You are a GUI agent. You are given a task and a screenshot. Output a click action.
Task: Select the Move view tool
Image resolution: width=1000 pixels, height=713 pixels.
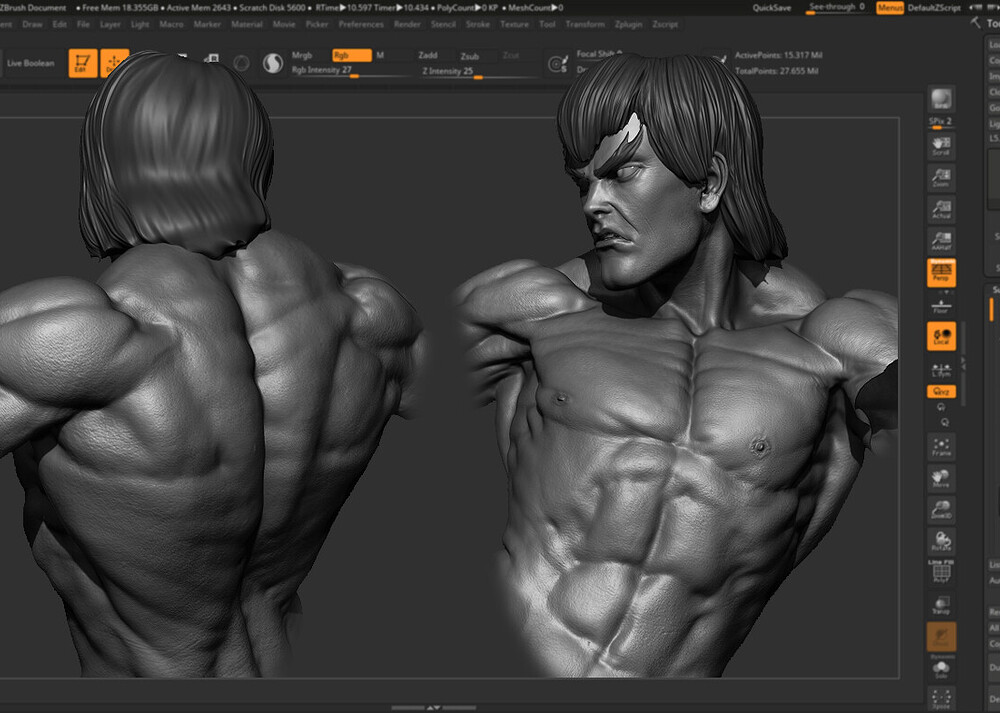[x=941, y=478]
